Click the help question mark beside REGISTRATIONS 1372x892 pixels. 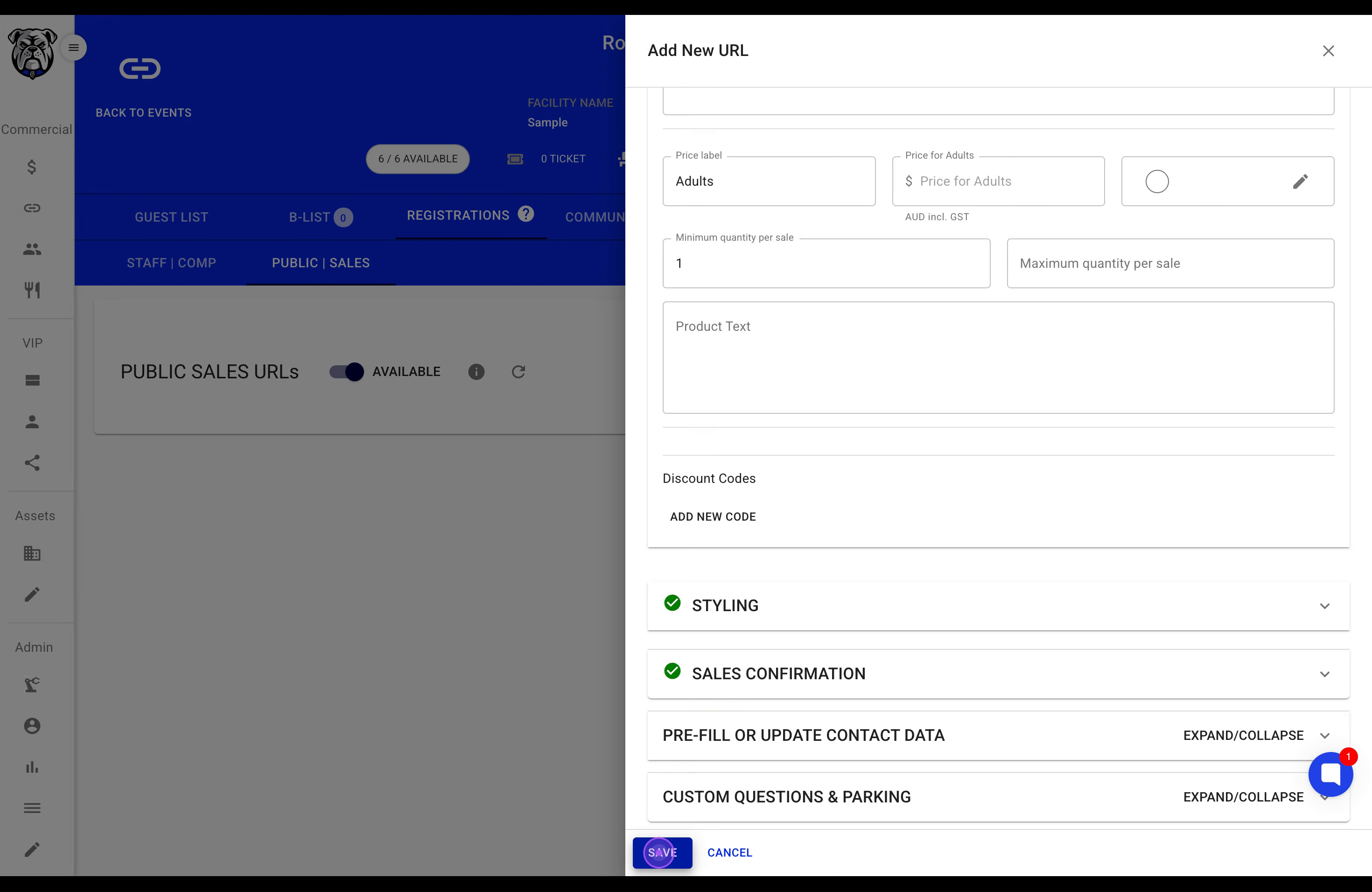(525, 214)
